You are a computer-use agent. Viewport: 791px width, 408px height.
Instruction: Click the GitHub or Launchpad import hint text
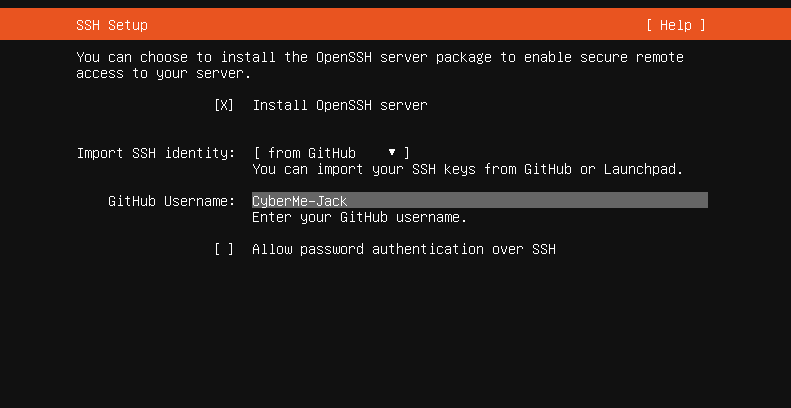point(467,169)
